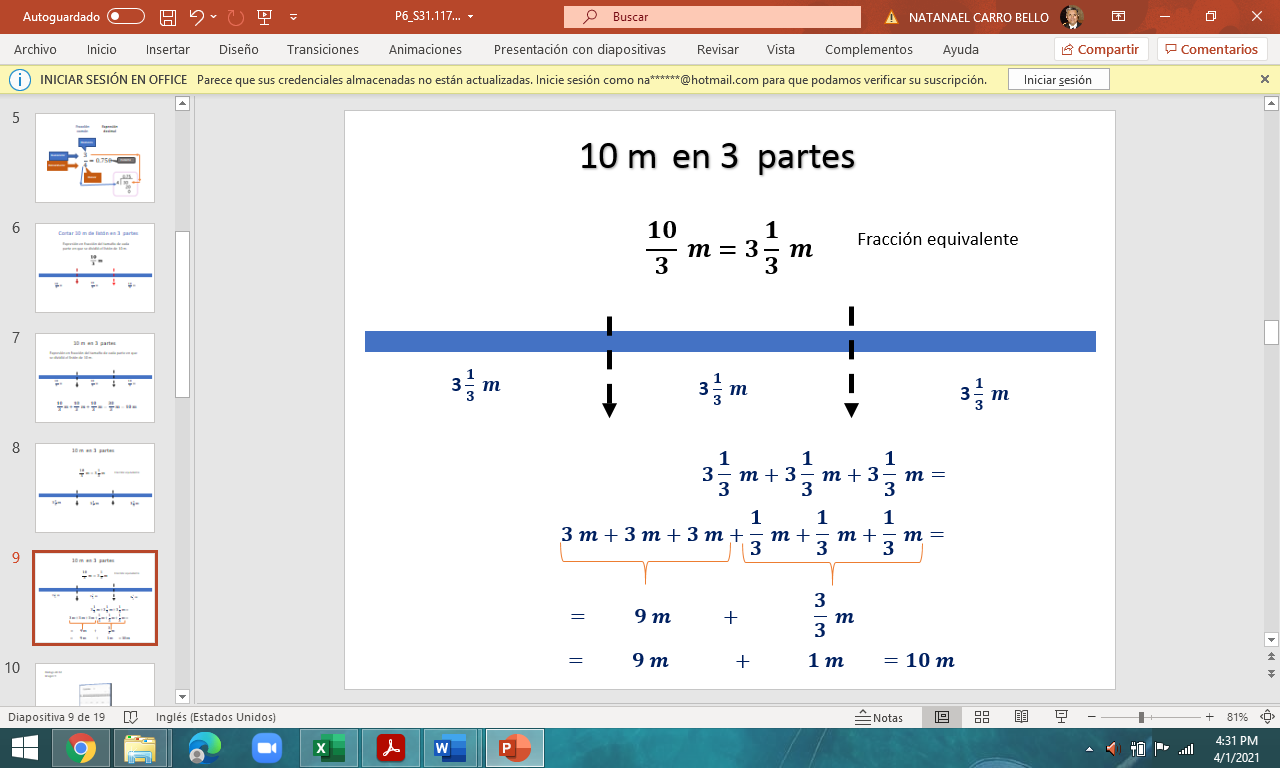
Task: Expand the undo history dropdown arrow
Action: coord(214,17)
